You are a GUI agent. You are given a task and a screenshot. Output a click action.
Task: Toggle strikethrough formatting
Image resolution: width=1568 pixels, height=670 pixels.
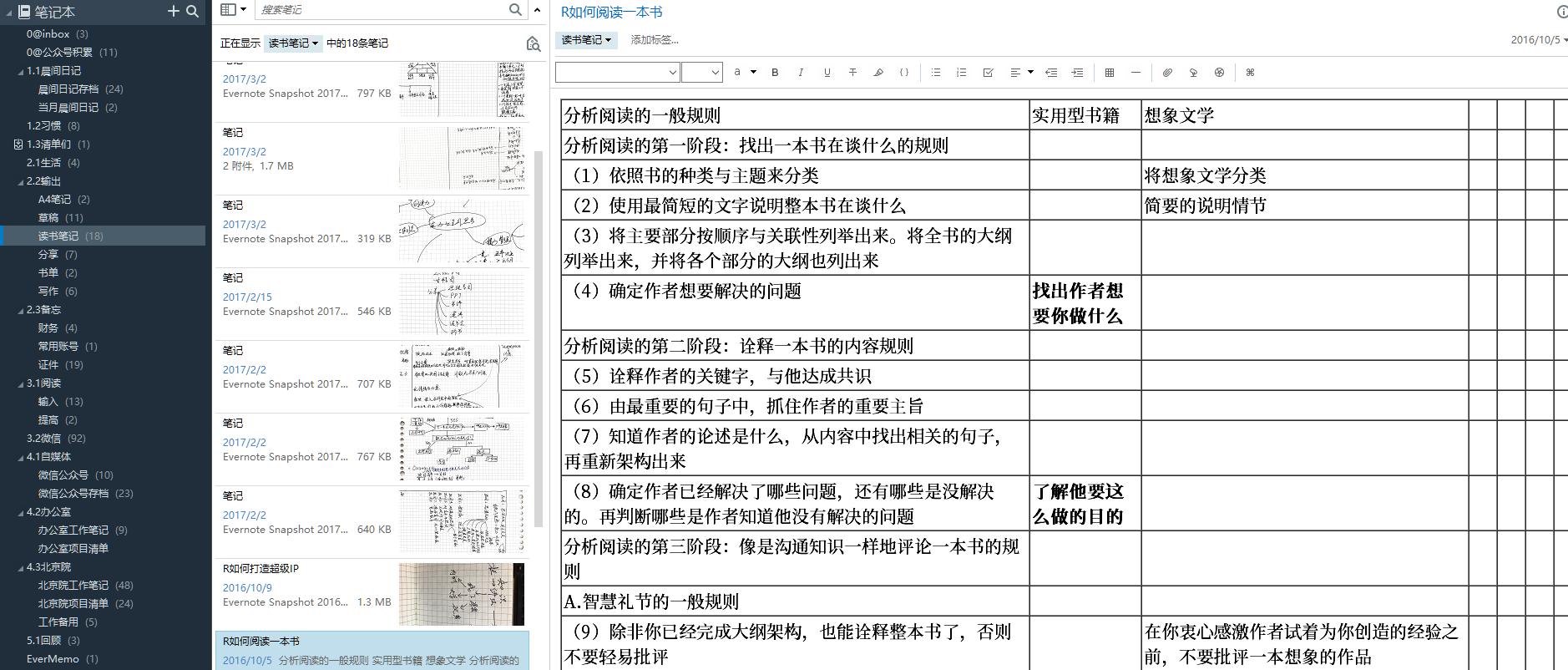pyautogui.click(x=852, y=73)
